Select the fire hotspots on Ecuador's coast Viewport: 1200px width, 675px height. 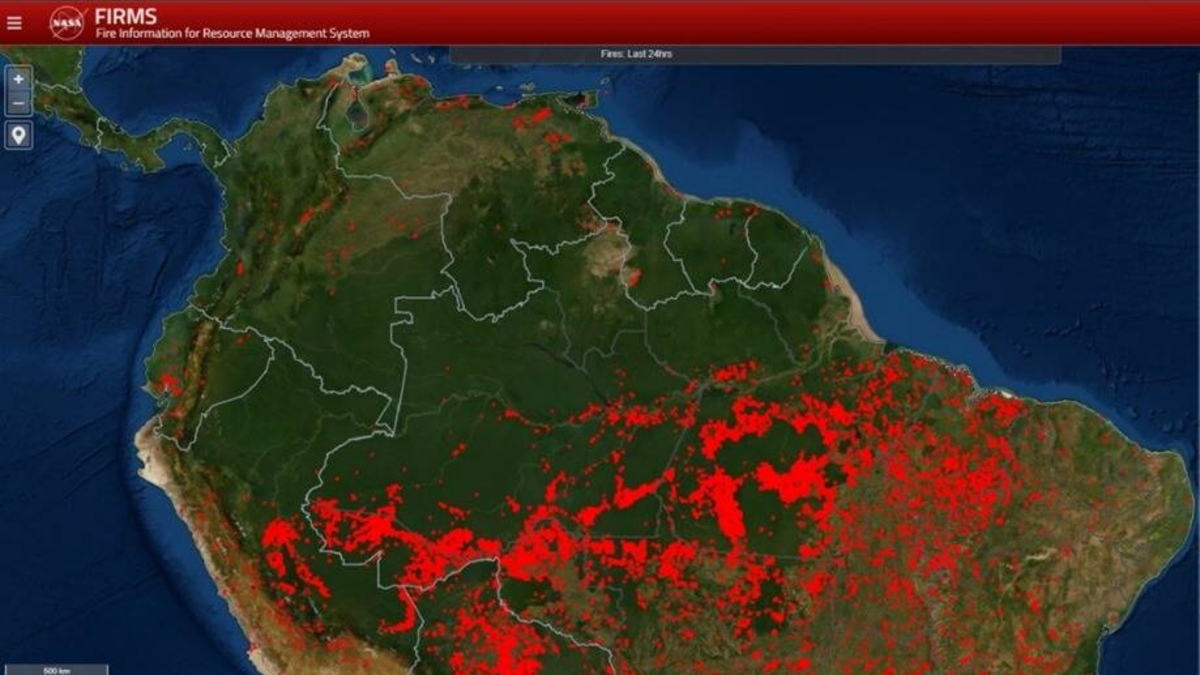tap(168, 383)
